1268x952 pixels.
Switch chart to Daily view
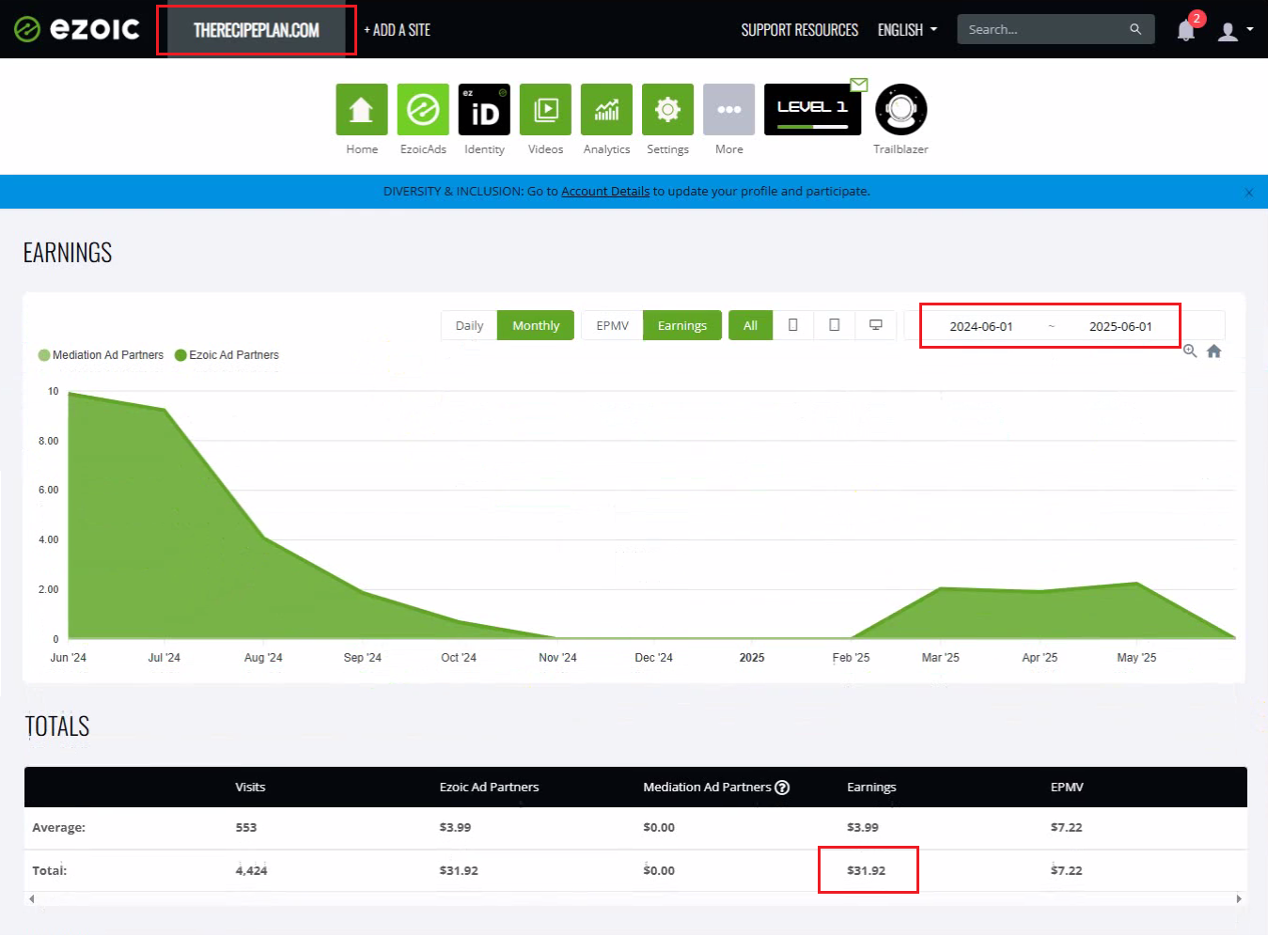[469, 325]
